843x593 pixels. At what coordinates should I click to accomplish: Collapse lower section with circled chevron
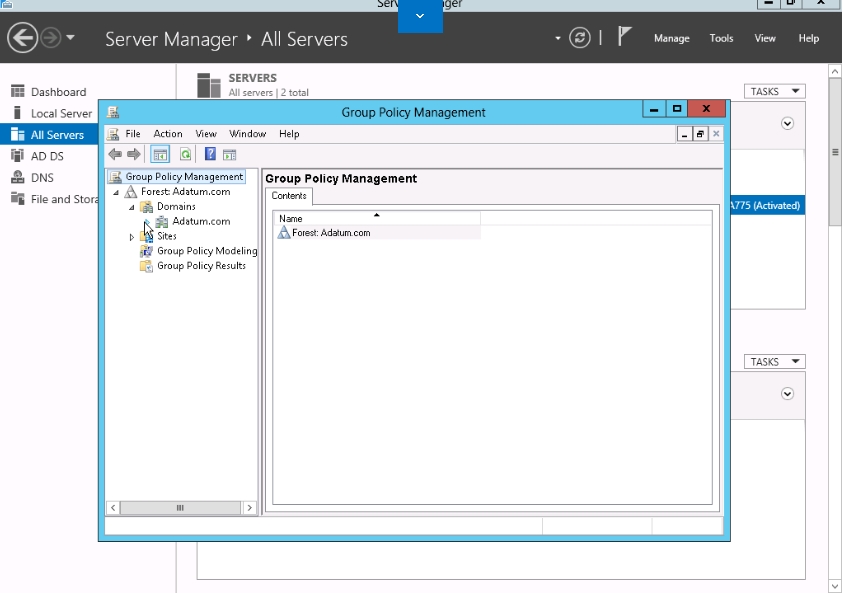[x=787, y=394]
